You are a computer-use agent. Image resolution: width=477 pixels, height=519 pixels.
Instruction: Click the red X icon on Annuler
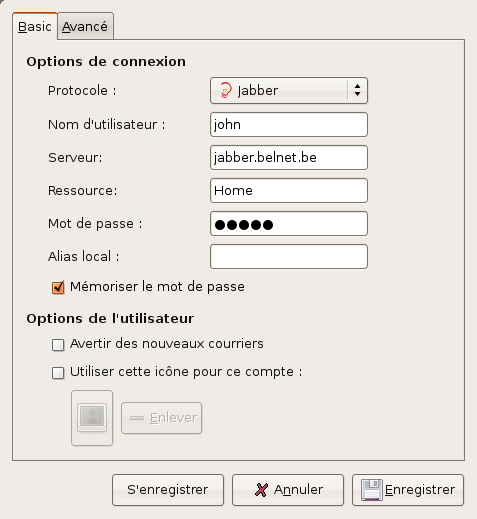pyautogui.click(x=261, y=490)
